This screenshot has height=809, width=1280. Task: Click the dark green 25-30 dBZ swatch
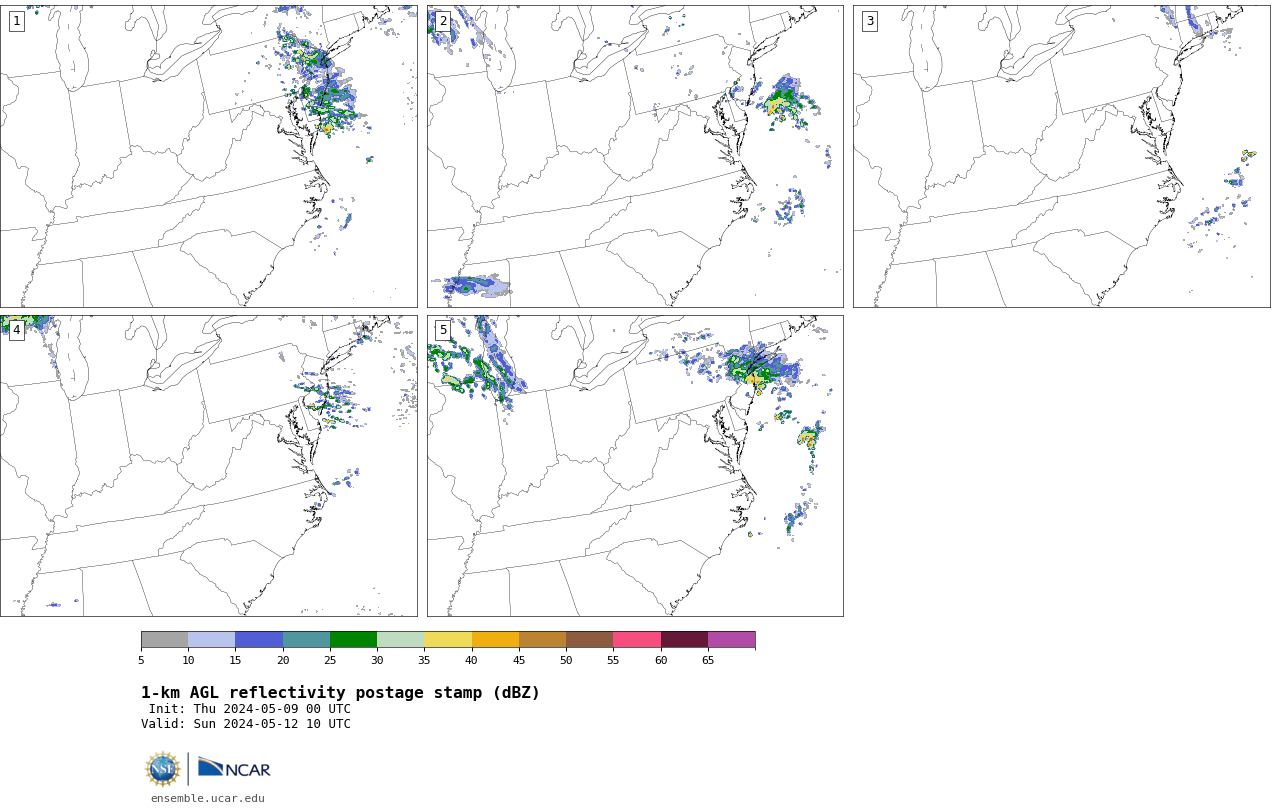(x=353, y=640)
